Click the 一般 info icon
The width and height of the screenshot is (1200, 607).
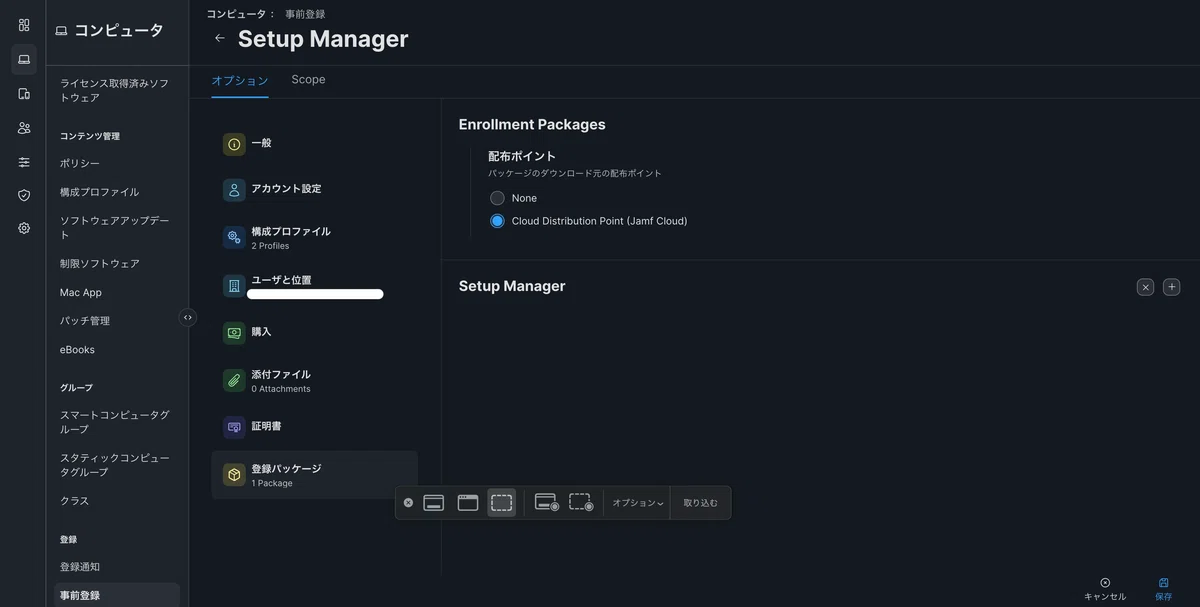pos(234,144)
